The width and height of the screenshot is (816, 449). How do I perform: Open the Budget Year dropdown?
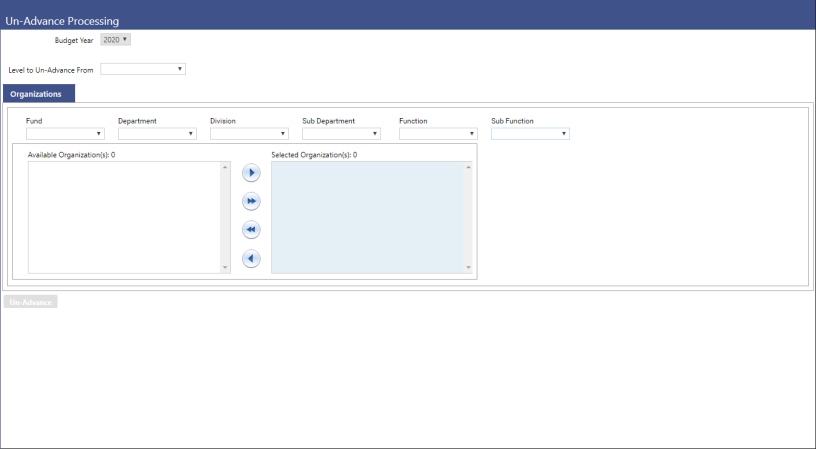click(116, 40)
